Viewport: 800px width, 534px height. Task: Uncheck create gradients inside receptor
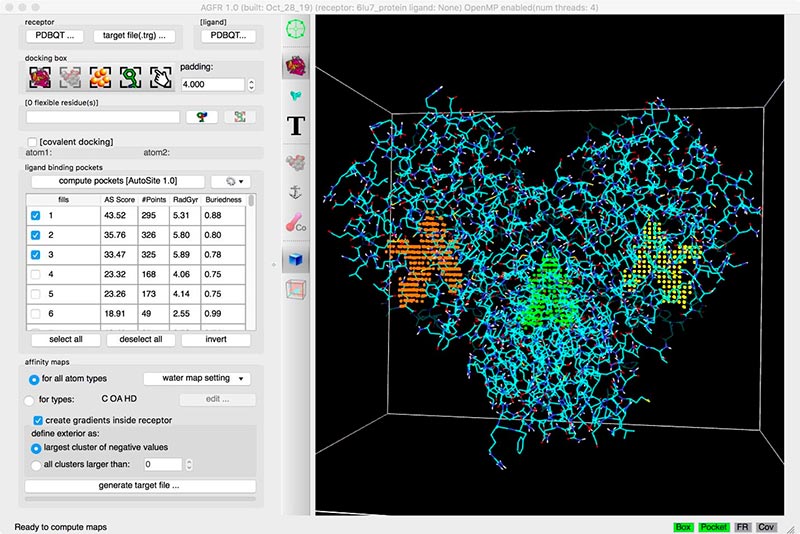pyautogui.click(x=39, y=420)
